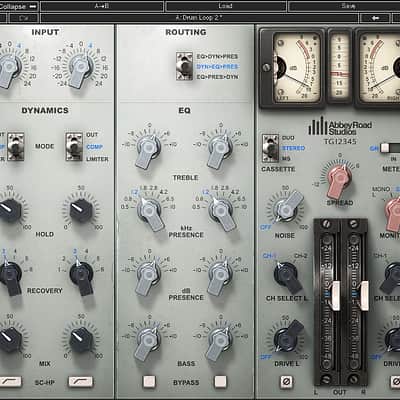Screen dimensions: 400x400
Task: Select EQ>DYN>PRES routing option
Action: 217,57
